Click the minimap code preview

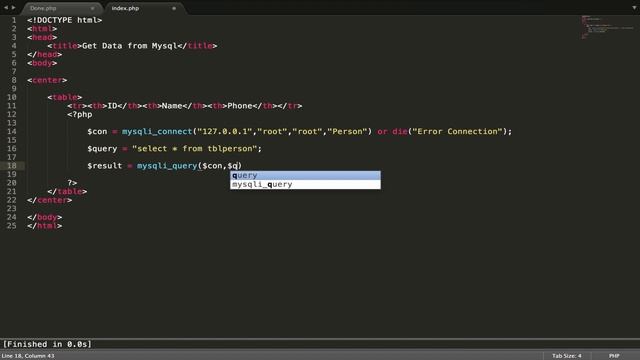pos(607,27)
